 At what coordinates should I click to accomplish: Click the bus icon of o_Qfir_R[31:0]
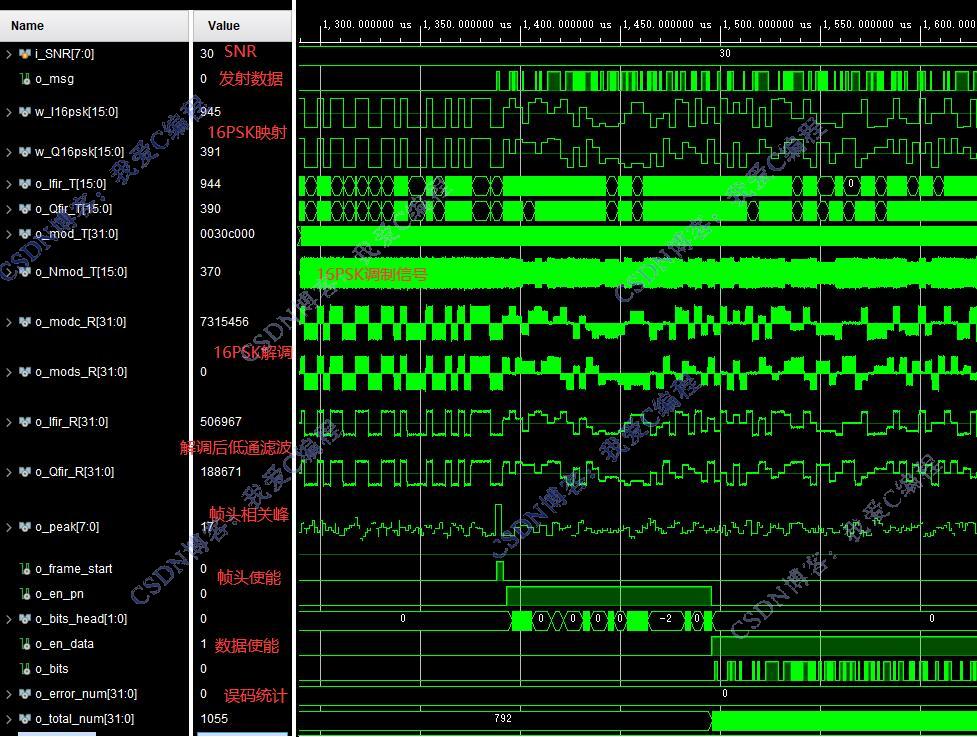pos(25,472)
